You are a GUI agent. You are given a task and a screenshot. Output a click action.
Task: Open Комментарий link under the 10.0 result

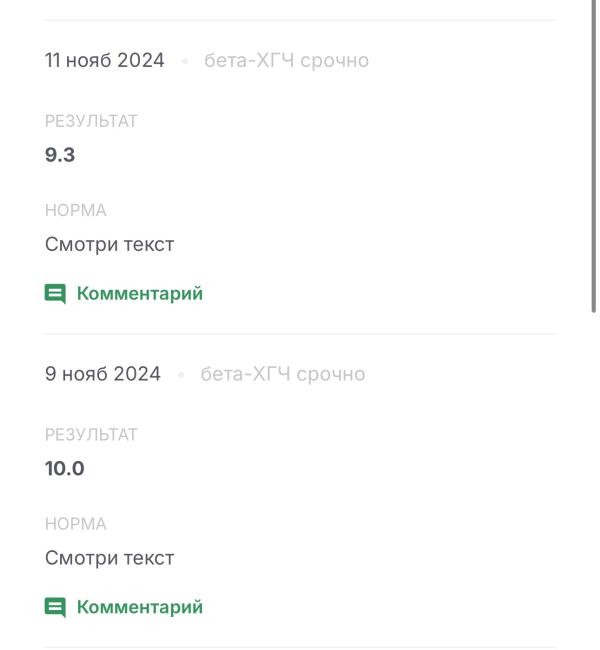pos(139,607)
